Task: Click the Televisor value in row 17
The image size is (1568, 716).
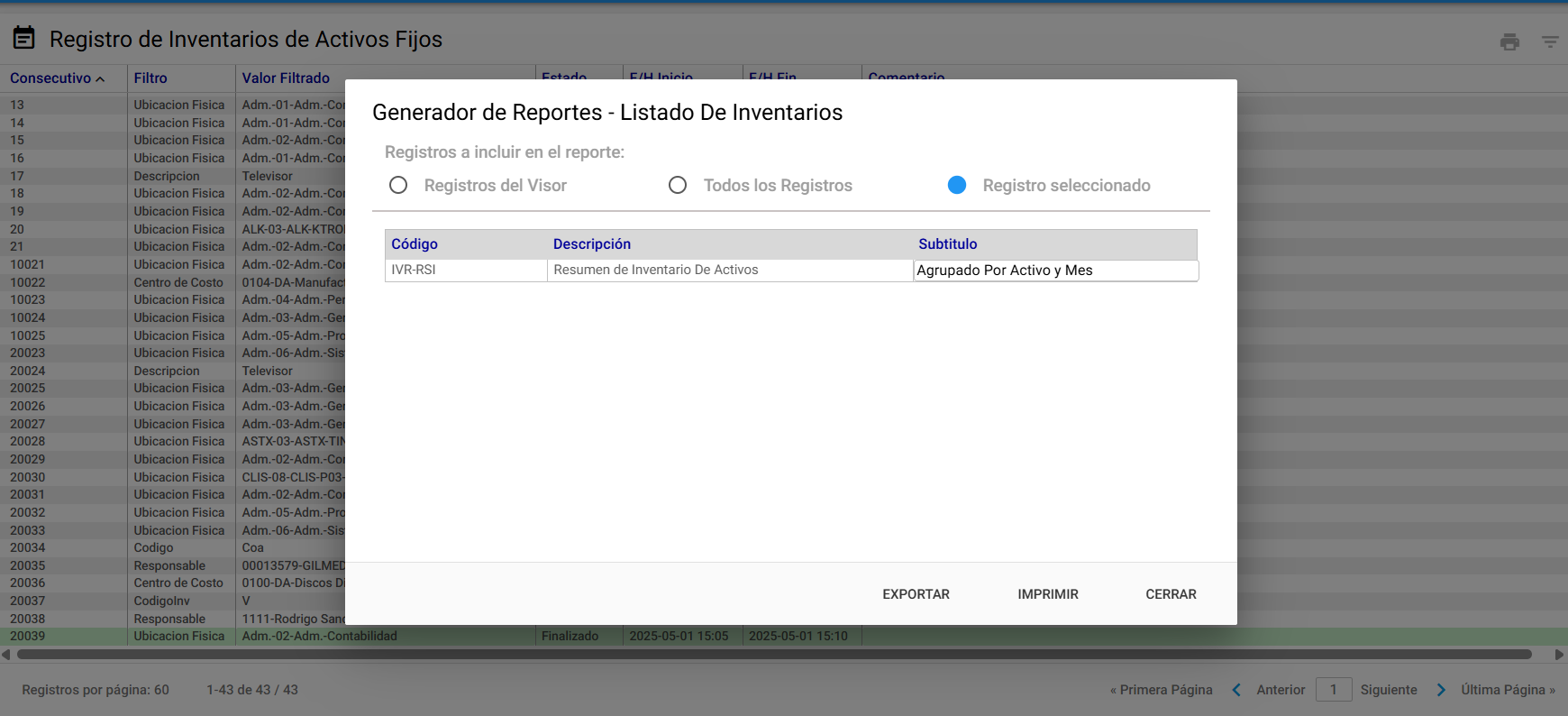Action: [267, 177]
